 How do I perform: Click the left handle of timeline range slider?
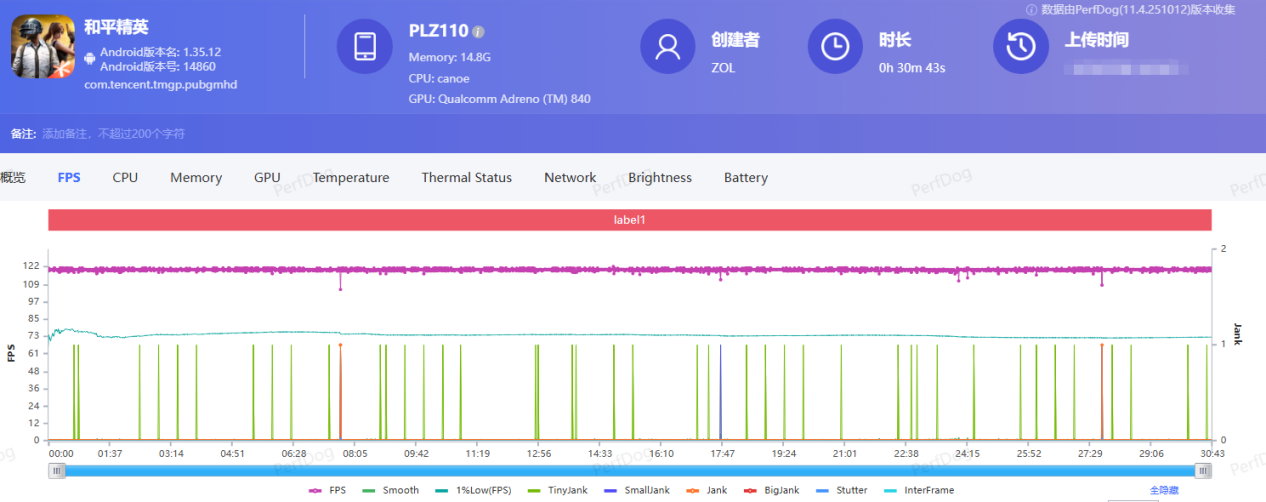point(57,470)
